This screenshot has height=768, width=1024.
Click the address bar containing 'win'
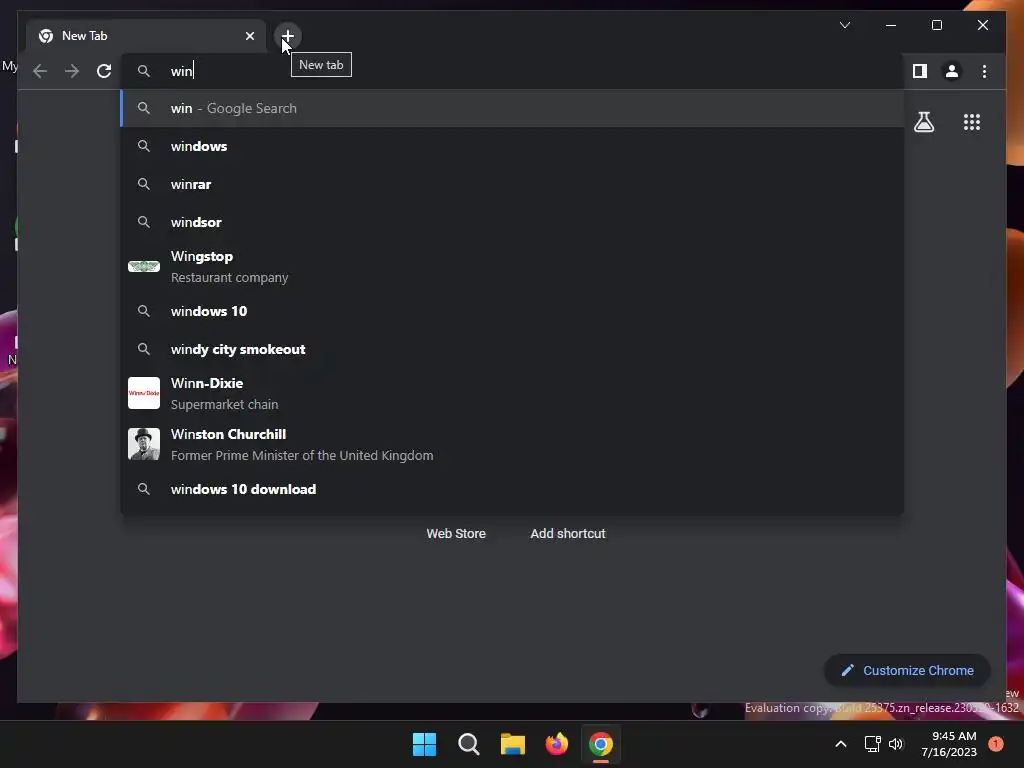(x=512, y=71)
